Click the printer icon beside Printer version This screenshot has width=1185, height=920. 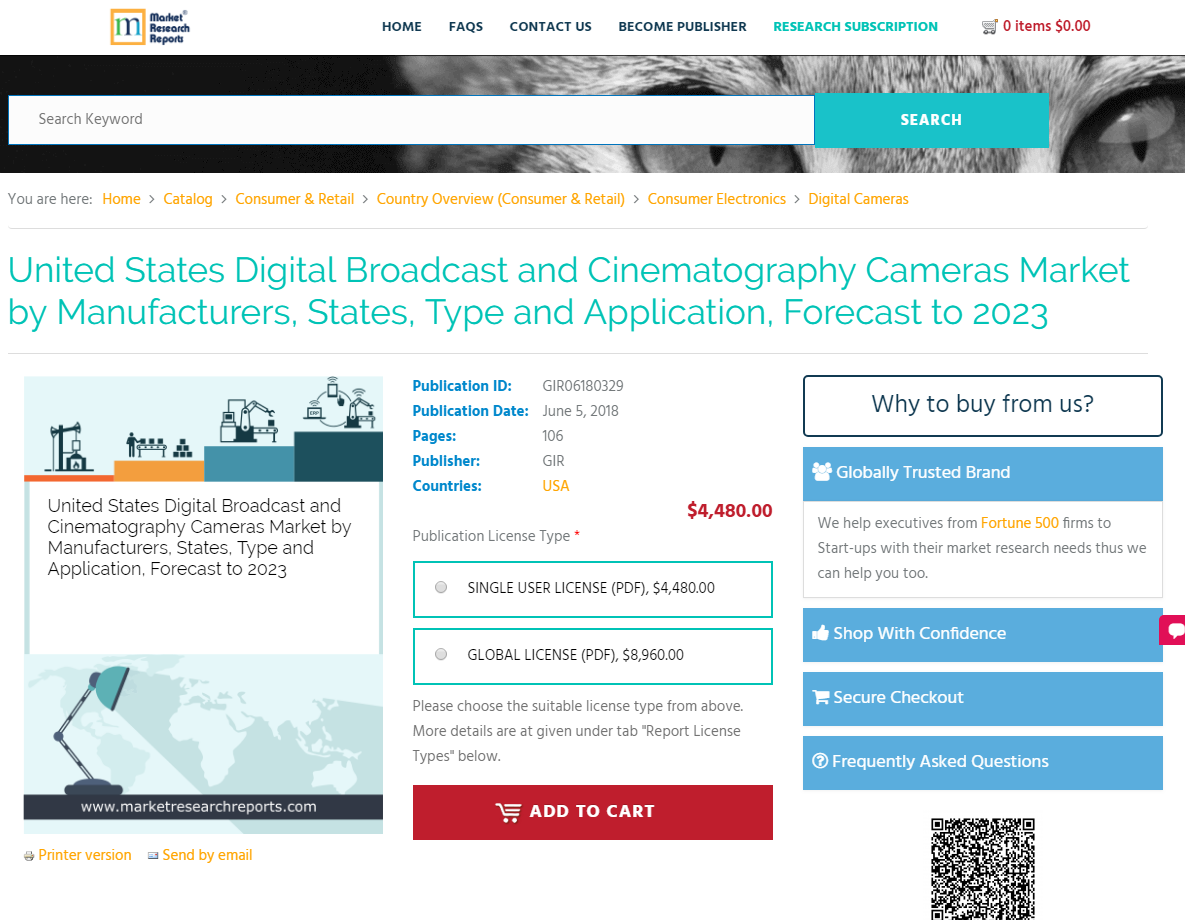pyautogui.click(x=29, y=856)
